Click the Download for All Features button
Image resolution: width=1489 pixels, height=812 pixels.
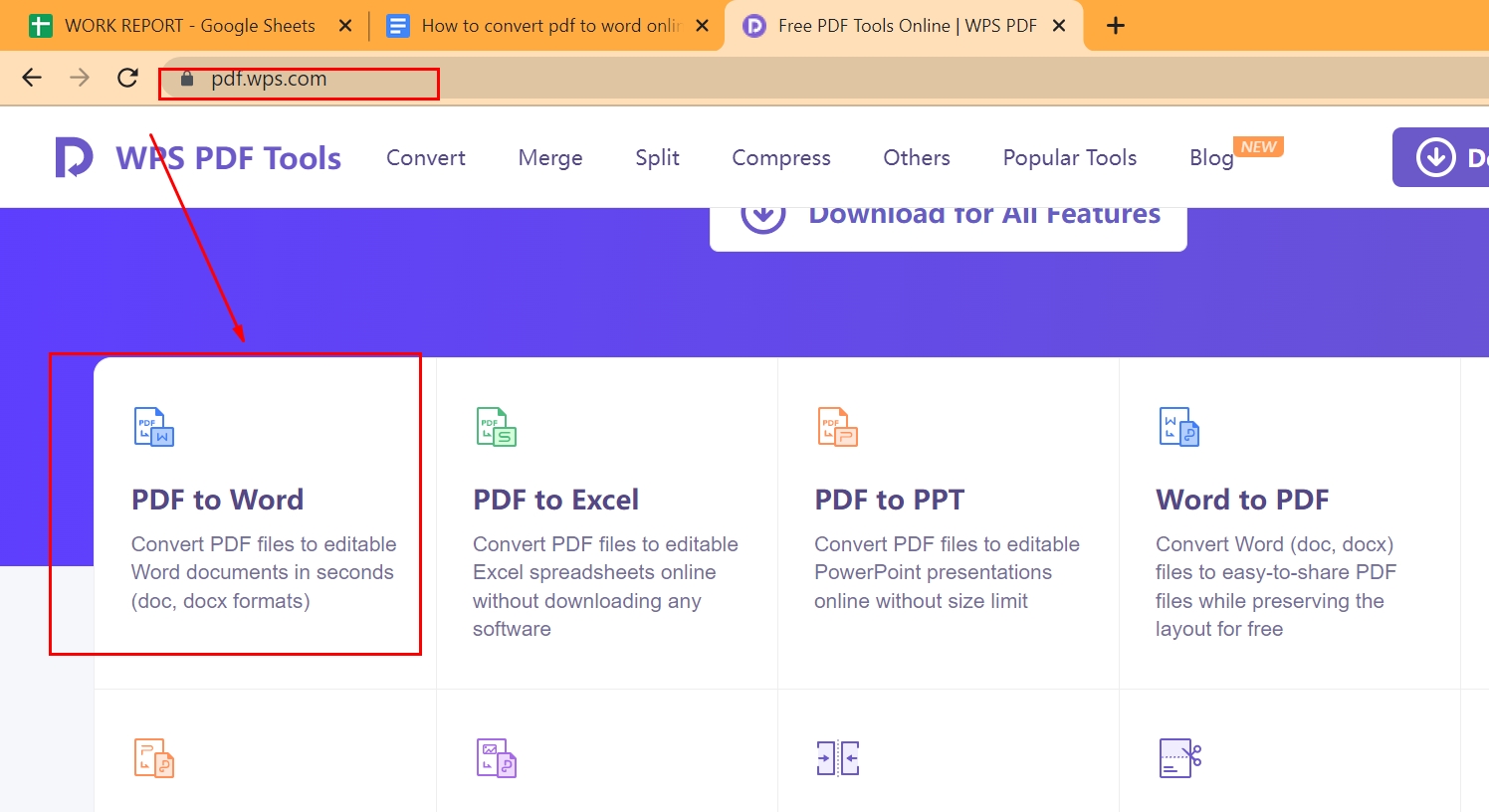pos(948,213)
